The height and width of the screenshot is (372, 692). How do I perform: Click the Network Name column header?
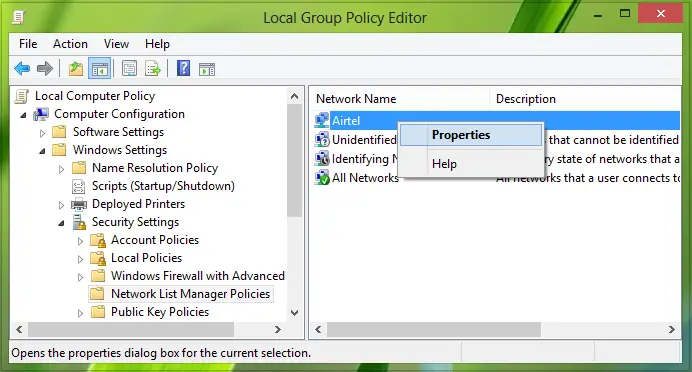pyautogui.click(x=400, y=99)
